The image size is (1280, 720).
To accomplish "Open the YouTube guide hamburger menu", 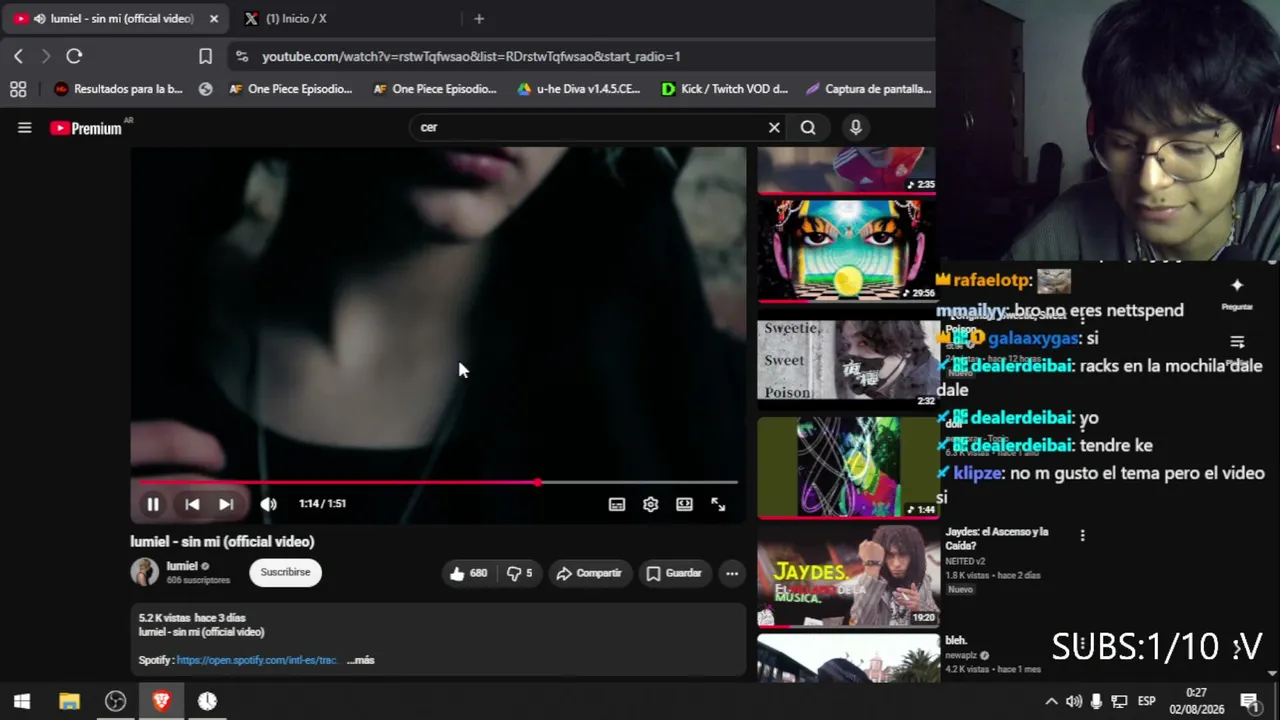I will pos(25,128).
